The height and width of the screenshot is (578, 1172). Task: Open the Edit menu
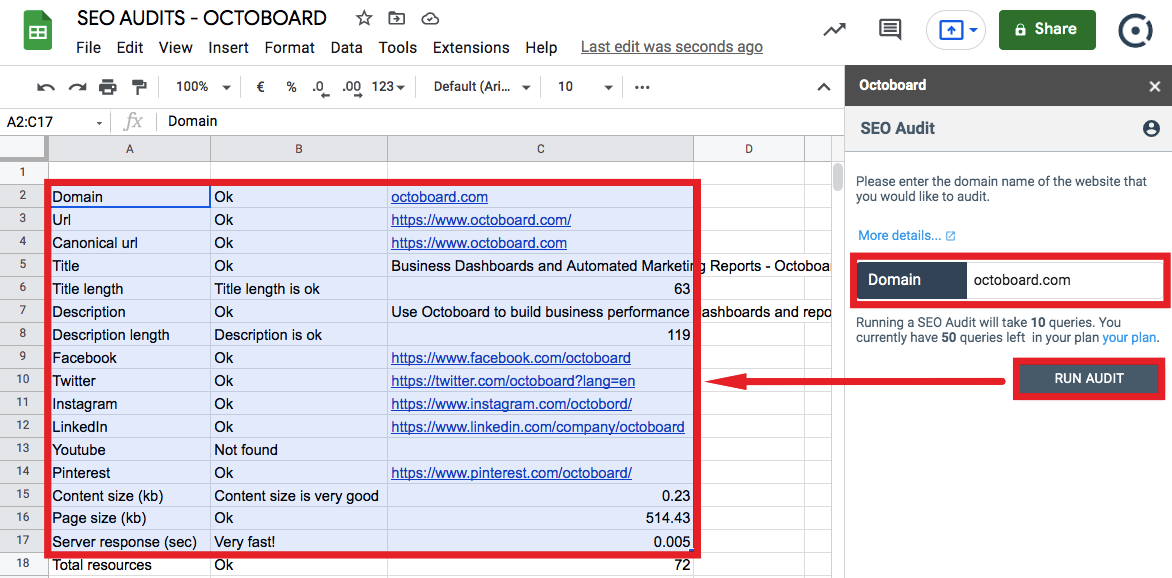pos(129,48)
